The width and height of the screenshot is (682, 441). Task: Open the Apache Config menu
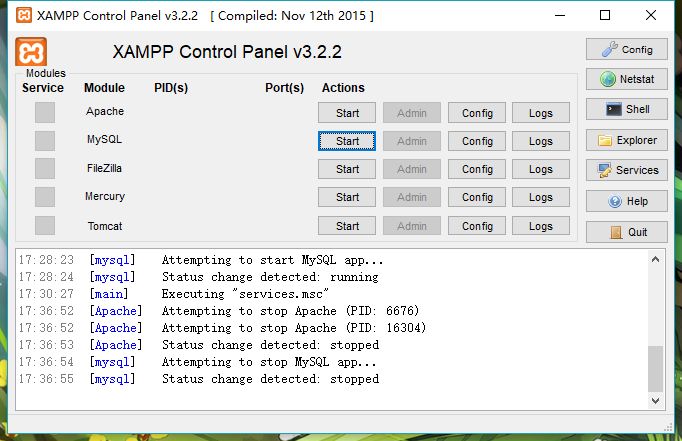477,113
